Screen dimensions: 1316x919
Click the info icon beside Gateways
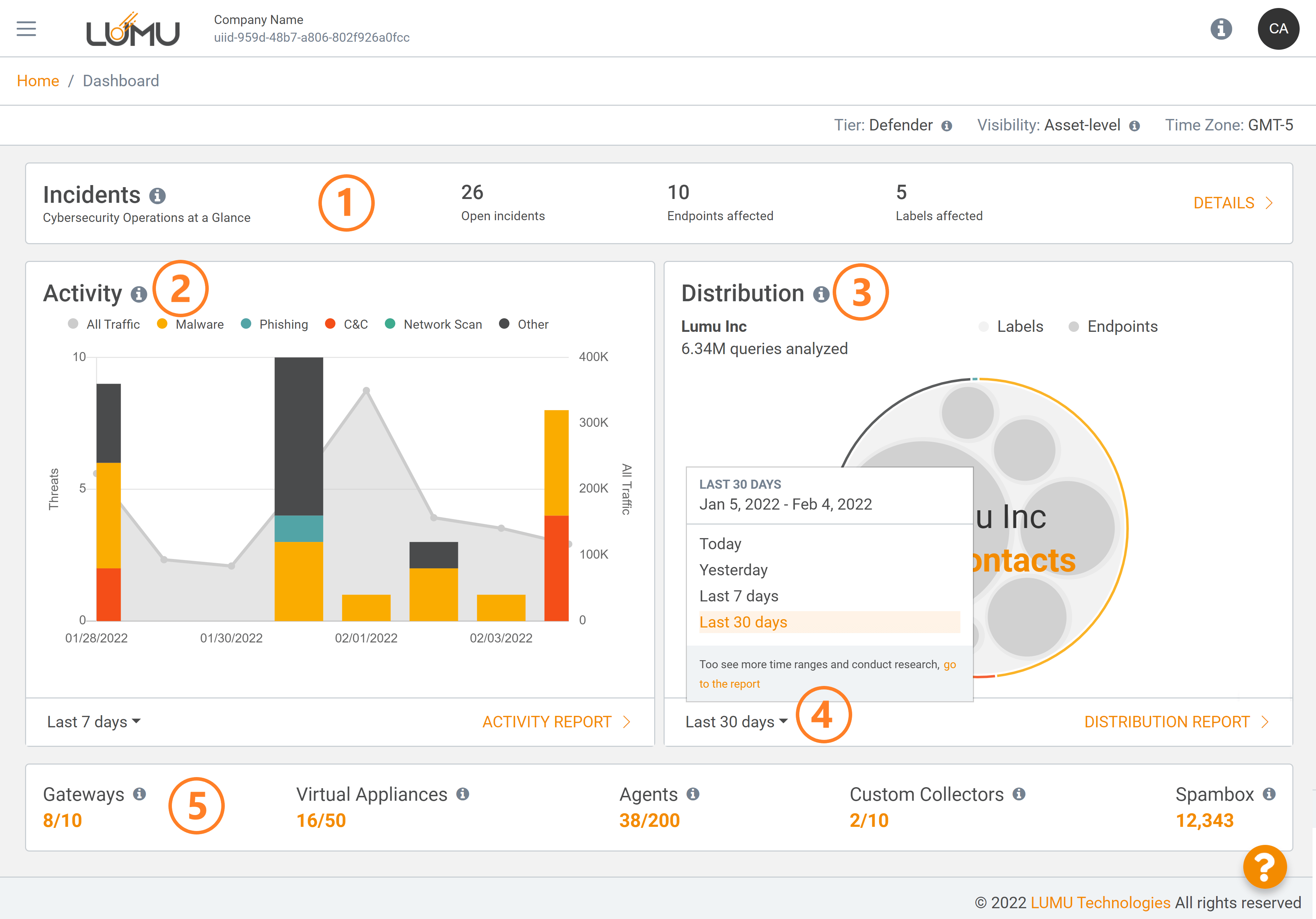[139, 794]
